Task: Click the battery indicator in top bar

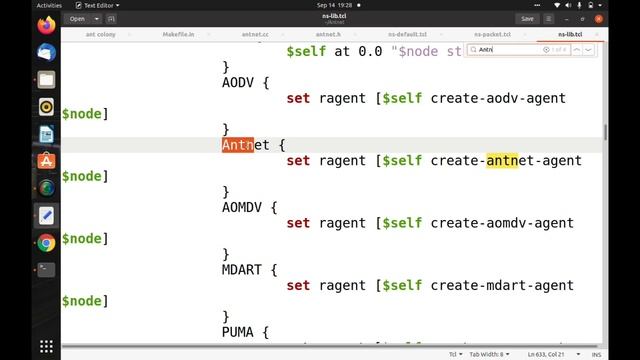Action: 590,5
